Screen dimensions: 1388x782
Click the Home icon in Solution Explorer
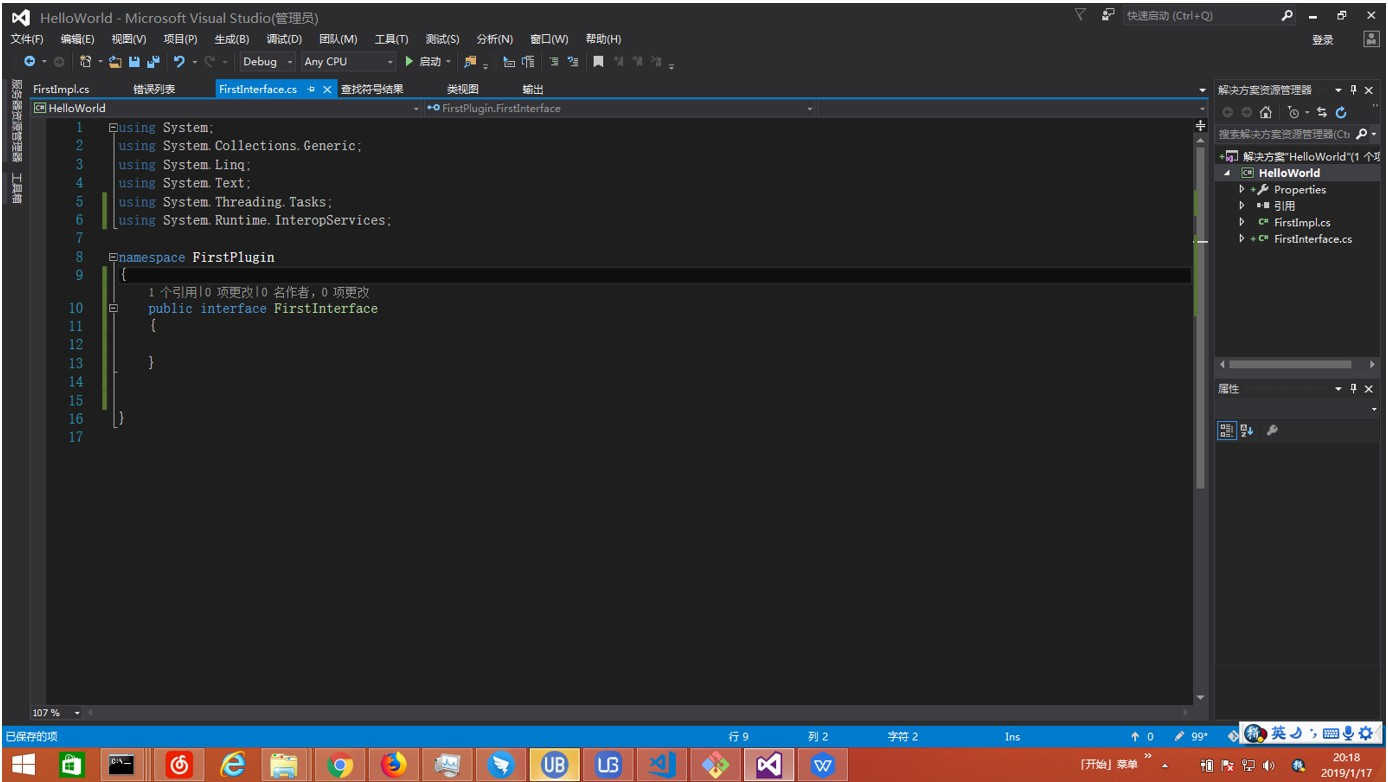tap(1265, 112)
